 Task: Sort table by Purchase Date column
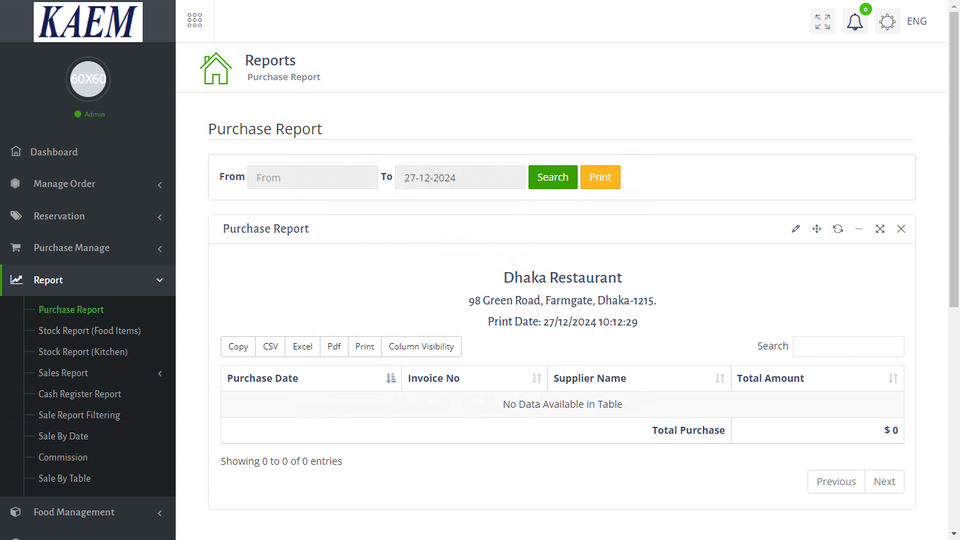(x=311, y=378)
